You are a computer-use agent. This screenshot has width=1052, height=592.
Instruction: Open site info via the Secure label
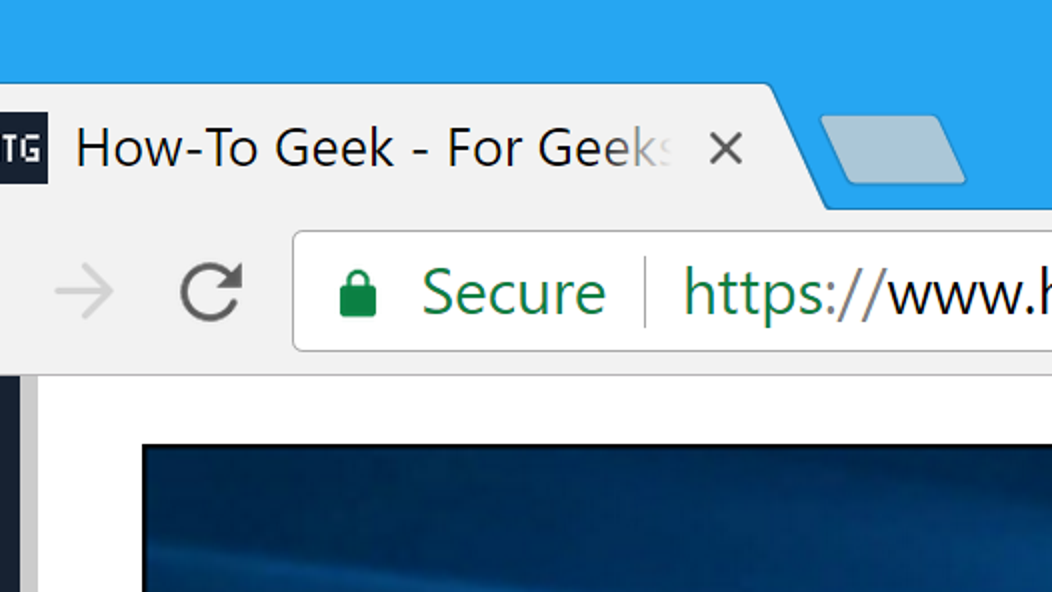click(x=513, y=293)
